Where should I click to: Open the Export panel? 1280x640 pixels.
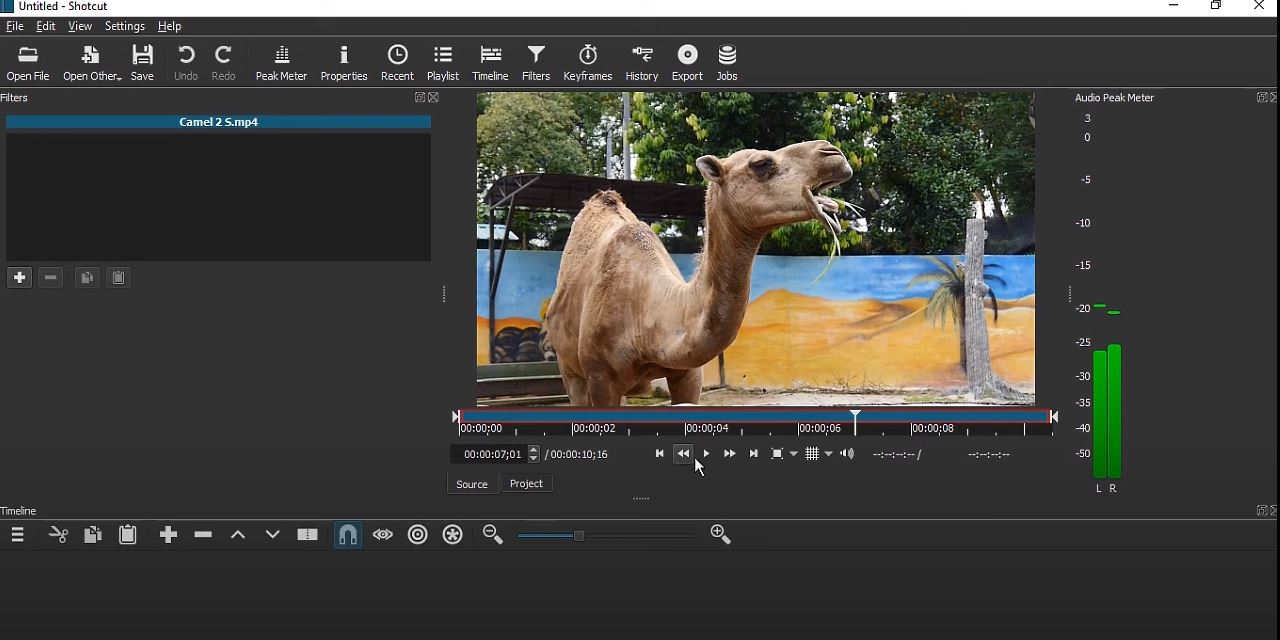(687, 63)
